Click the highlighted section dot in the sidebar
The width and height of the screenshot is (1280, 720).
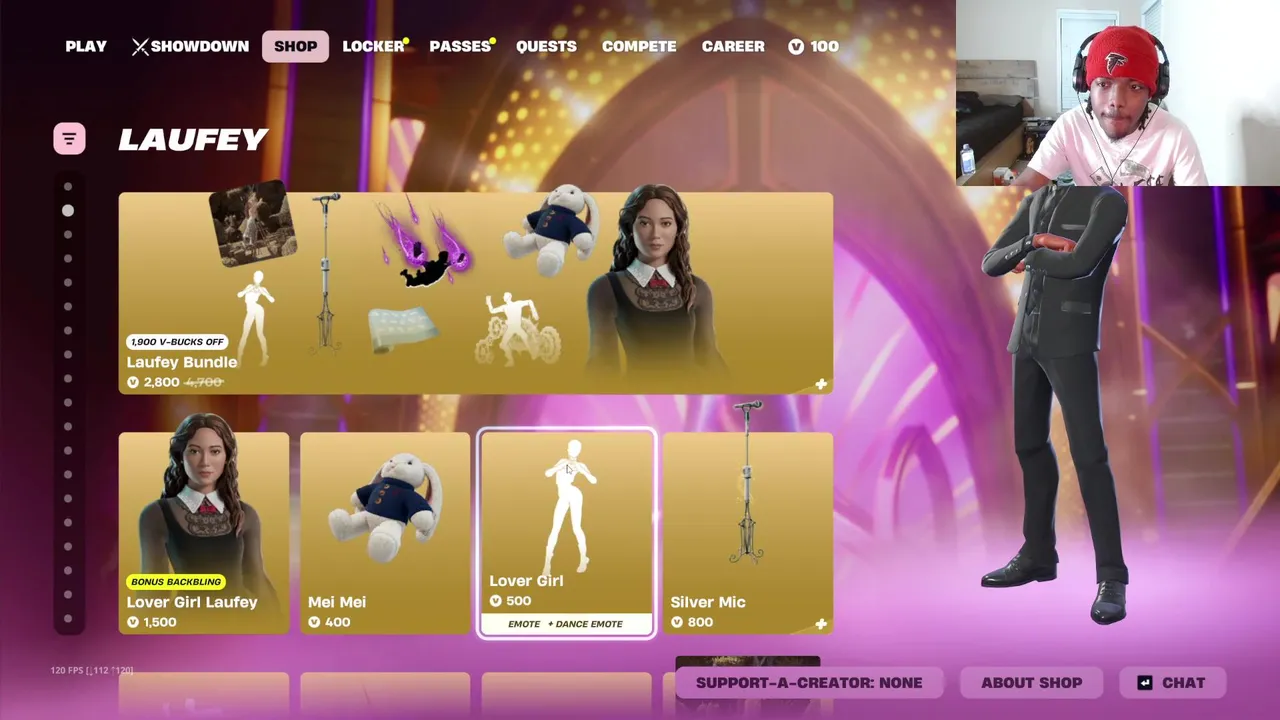tap(68, 211)
